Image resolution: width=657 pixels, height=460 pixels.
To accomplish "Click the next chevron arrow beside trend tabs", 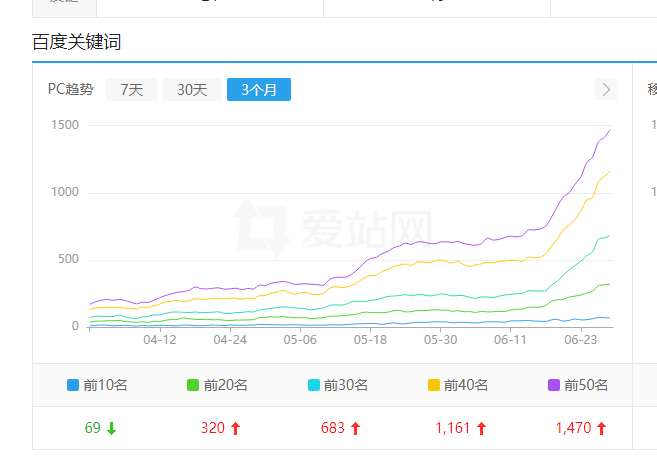I will pos(606,89).
